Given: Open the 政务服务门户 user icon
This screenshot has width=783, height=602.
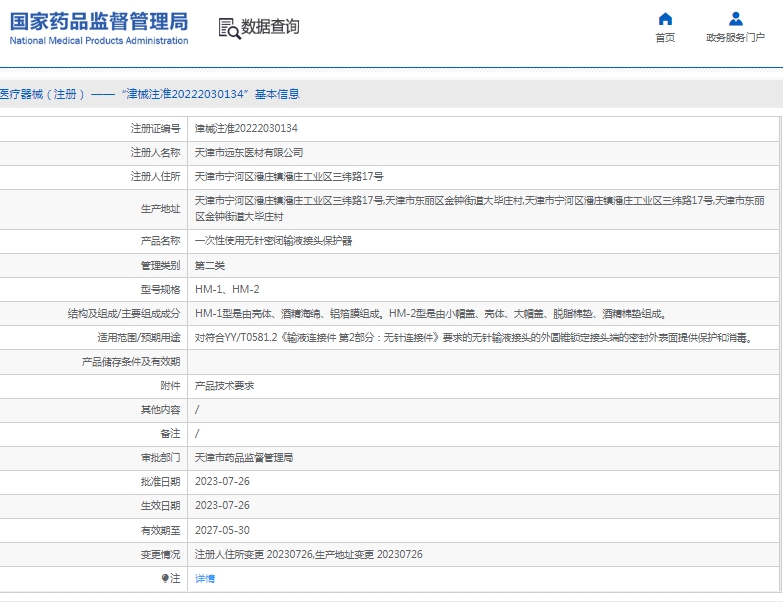Looking at the screenshot, I should point(736,19).
